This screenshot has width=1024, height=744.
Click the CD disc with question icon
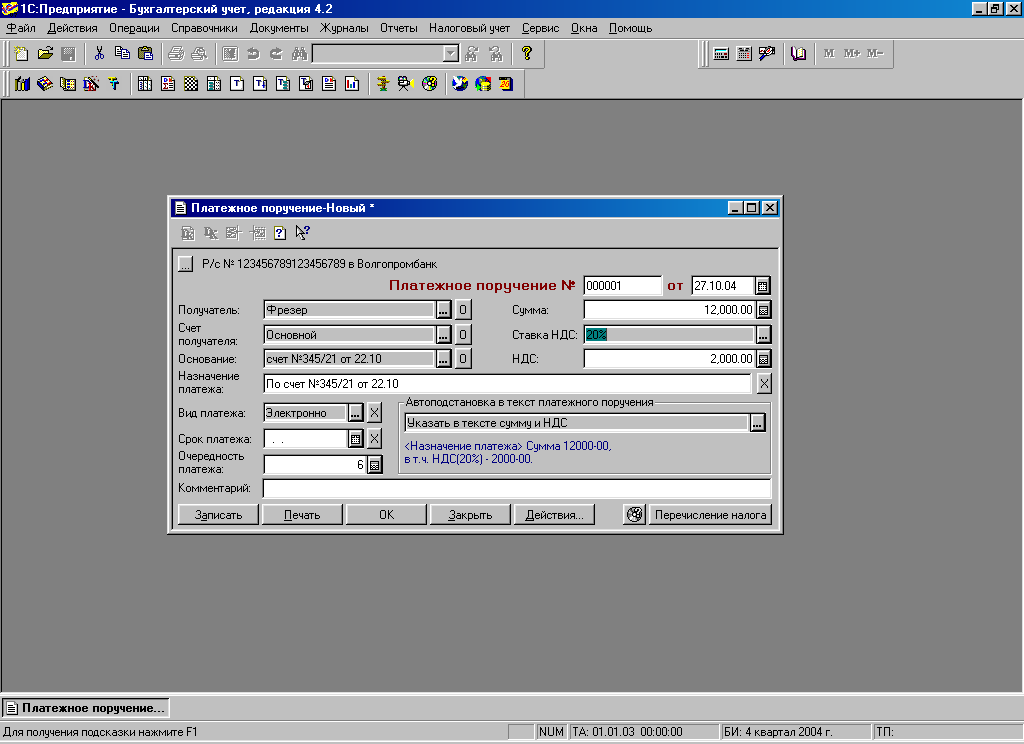(x=429, y=84)
